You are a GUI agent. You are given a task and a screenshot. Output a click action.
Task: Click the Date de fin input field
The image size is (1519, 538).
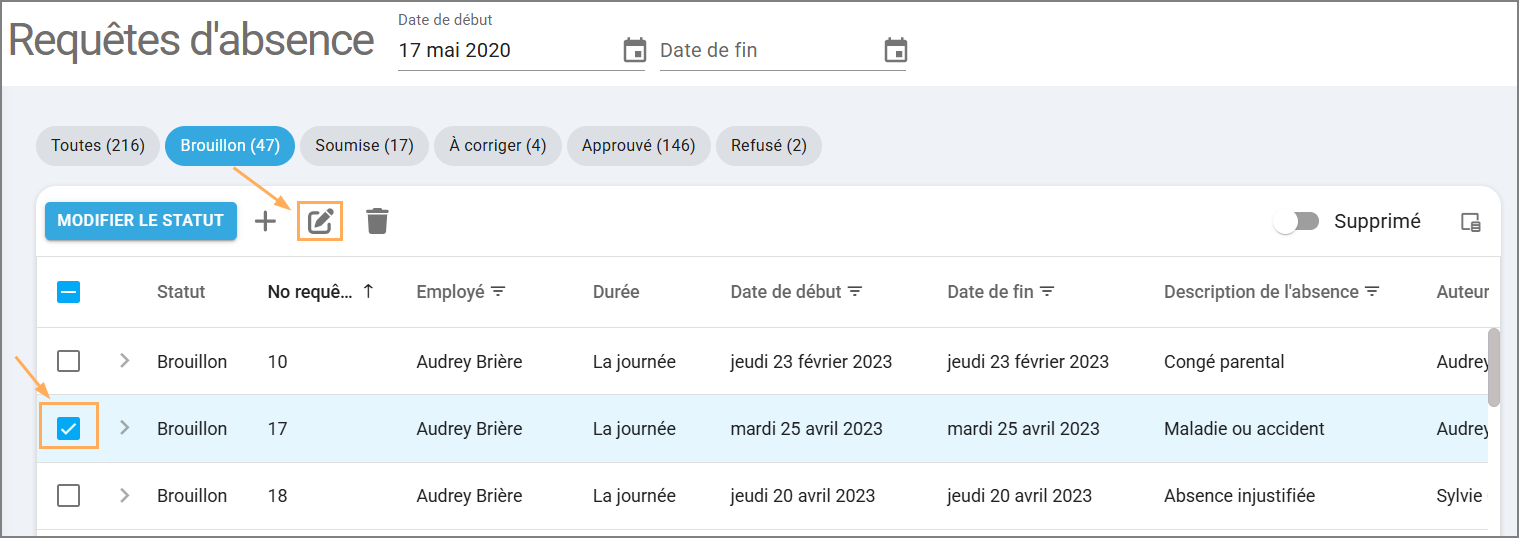765,50
